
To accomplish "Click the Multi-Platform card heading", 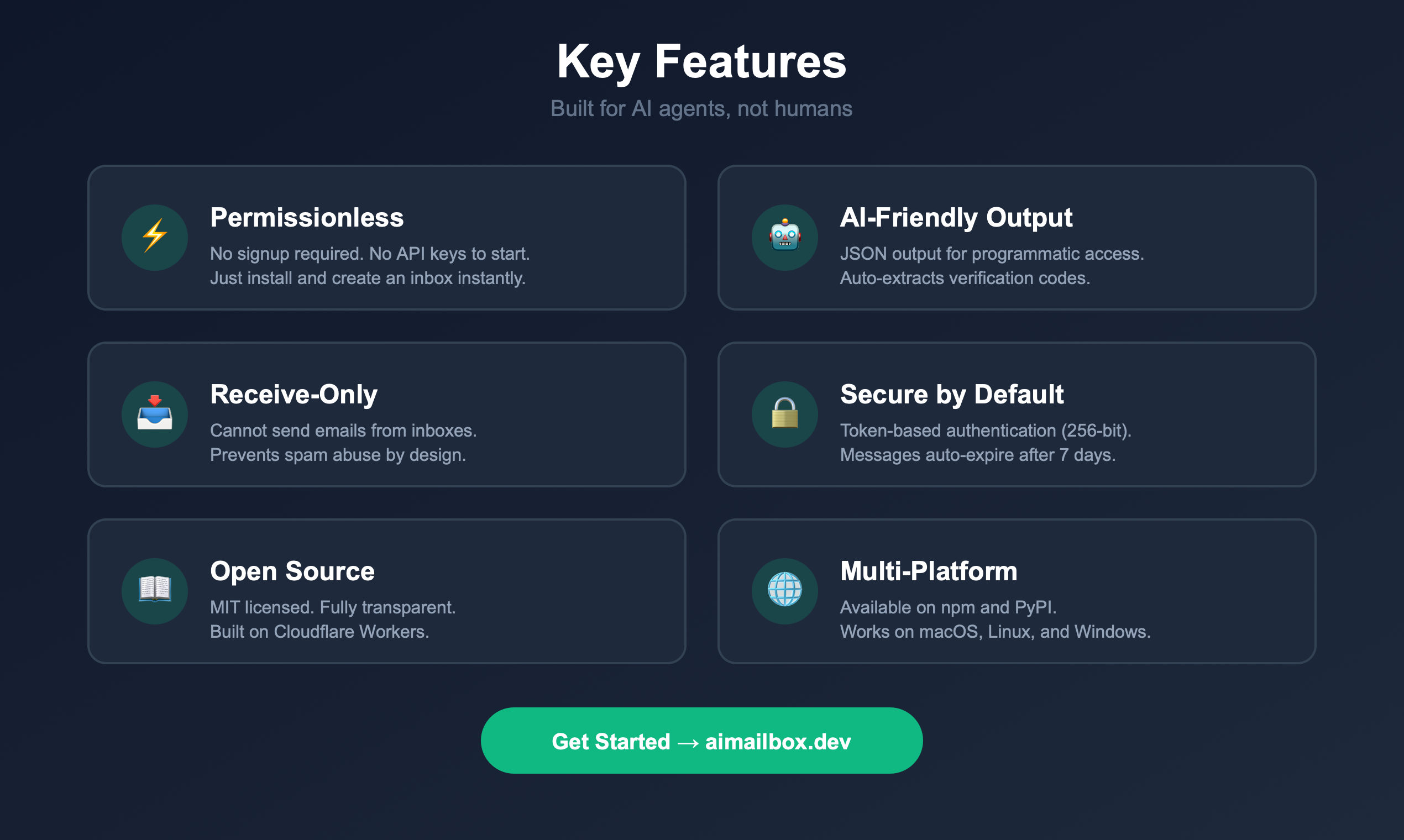I will tap(928, 571).
